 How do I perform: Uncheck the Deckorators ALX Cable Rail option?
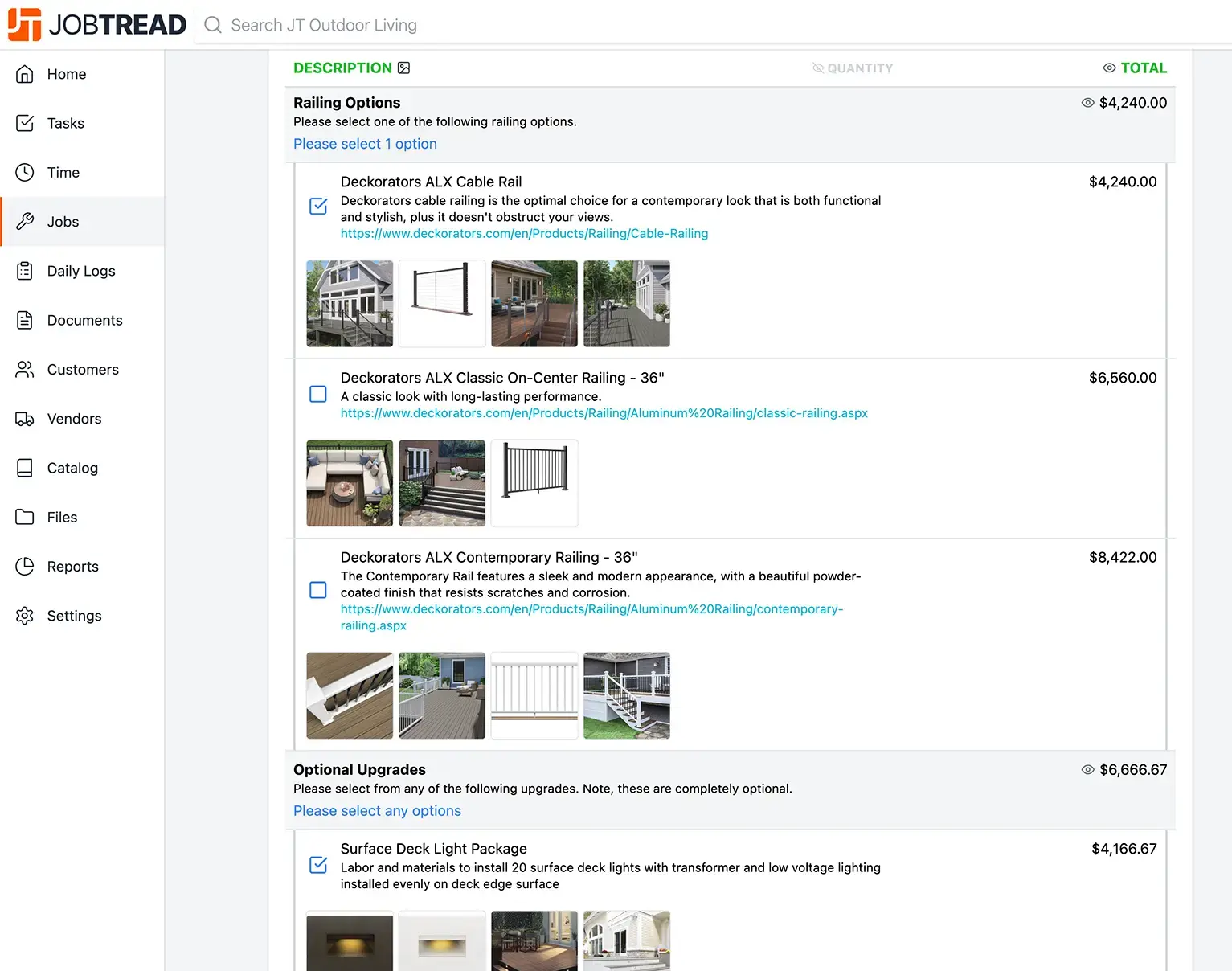pyautogui.click(x=318, y=207)
